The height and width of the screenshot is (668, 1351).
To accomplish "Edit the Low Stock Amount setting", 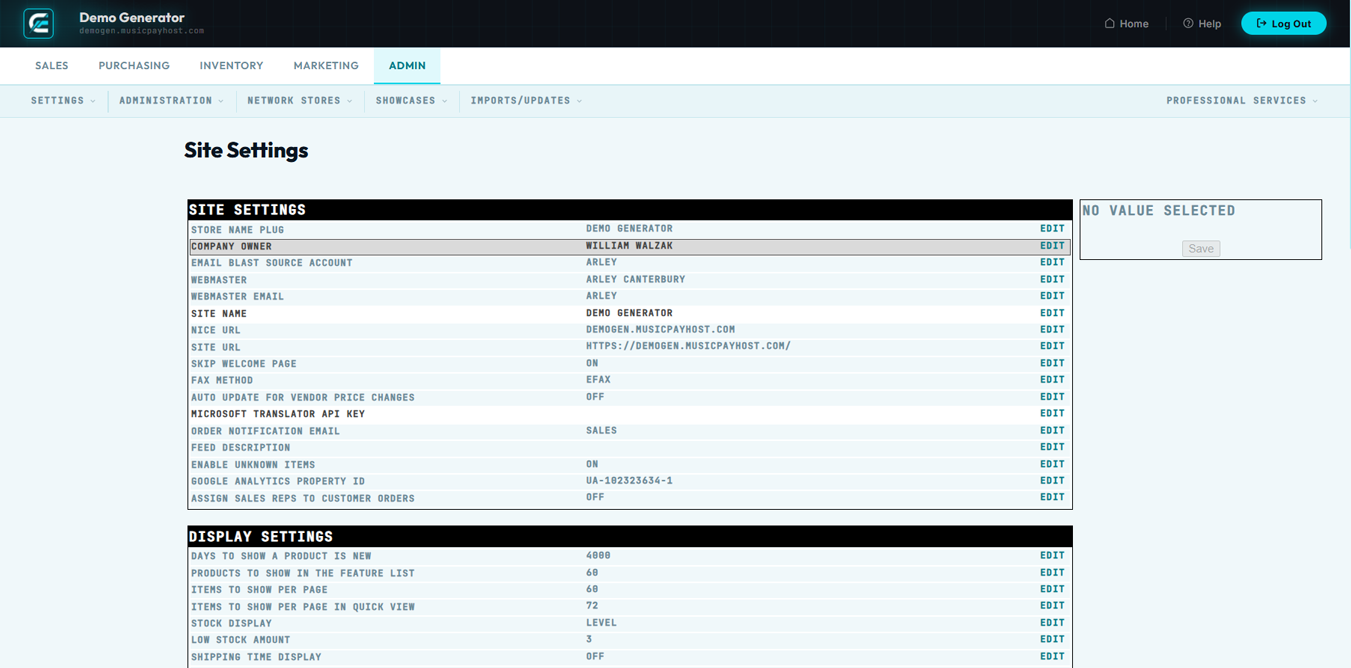I will coord(1052,640).
